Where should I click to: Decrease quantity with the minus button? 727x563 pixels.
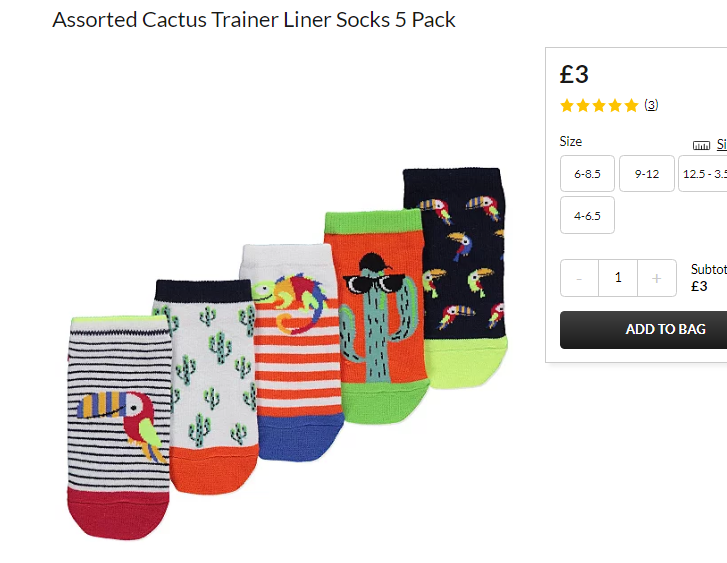579,278
